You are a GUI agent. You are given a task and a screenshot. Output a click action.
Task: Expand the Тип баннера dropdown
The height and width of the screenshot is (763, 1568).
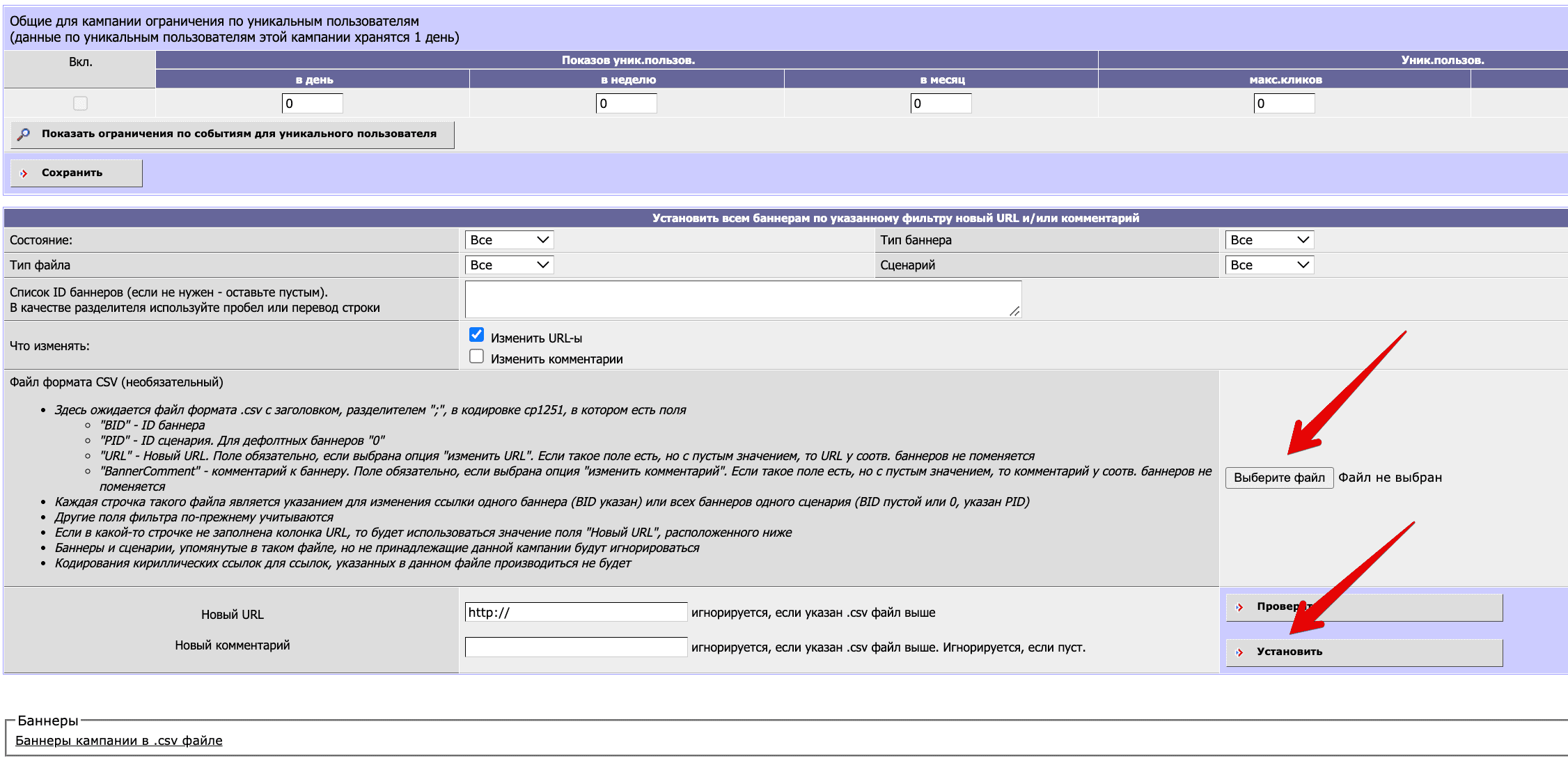1269,240
